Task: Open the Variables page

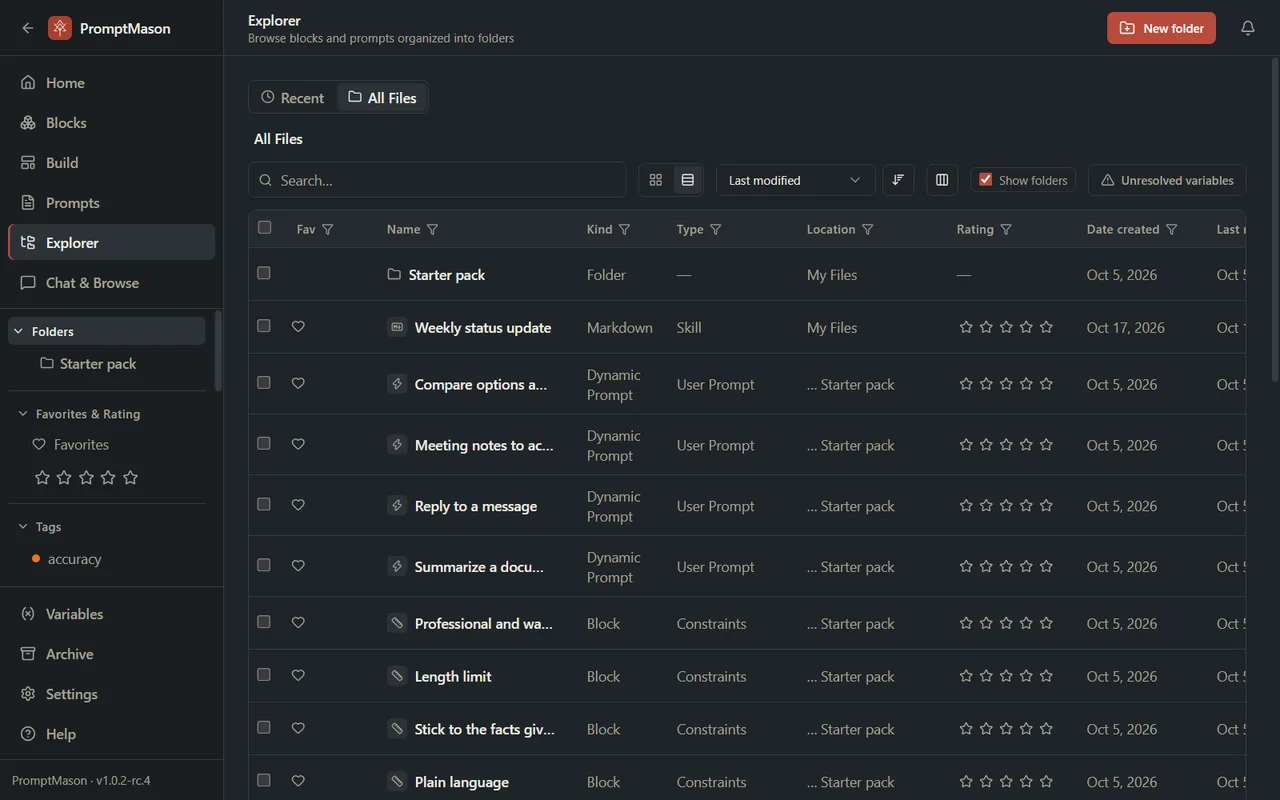Action: [x=111, y=614]
